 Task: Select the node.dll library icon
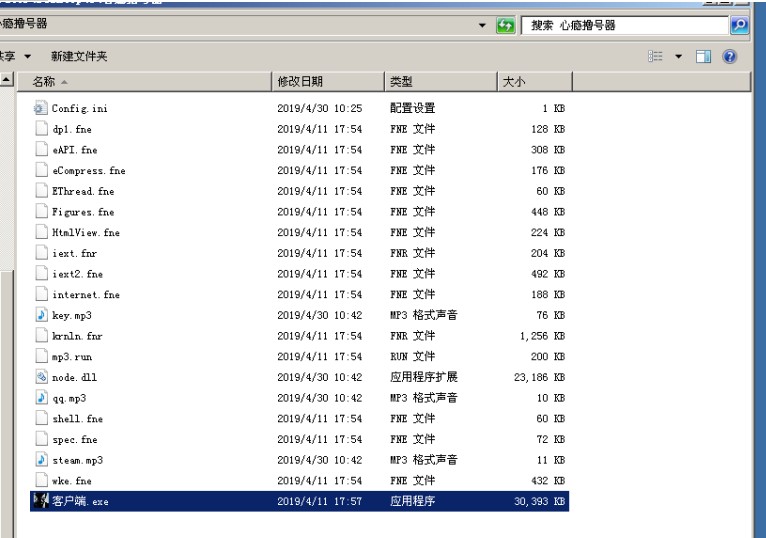point(42,377)
